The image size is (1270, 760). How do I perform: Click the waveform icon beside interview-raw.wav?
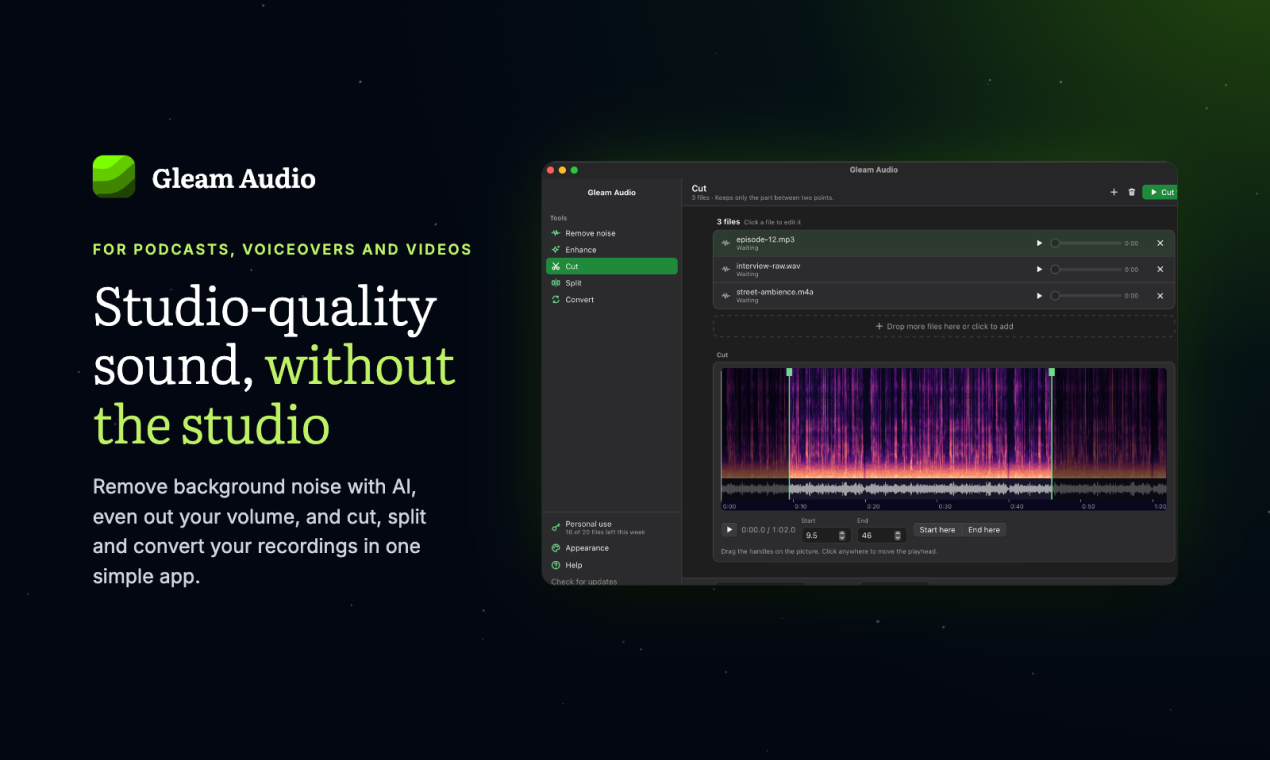[x=726, y=269]
